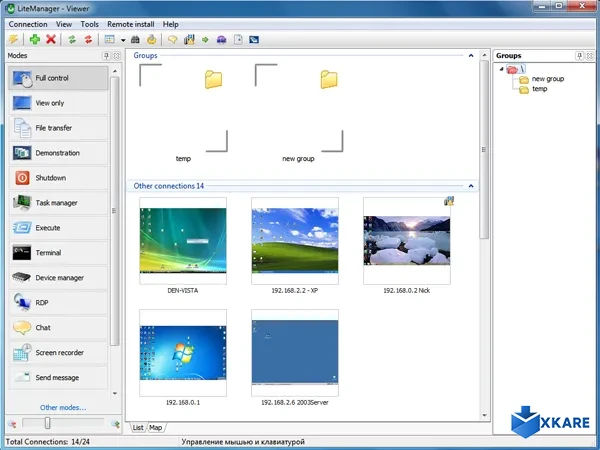
Task: Click the small green arrow toolbar icon
Action: click(x=205, y=40)
